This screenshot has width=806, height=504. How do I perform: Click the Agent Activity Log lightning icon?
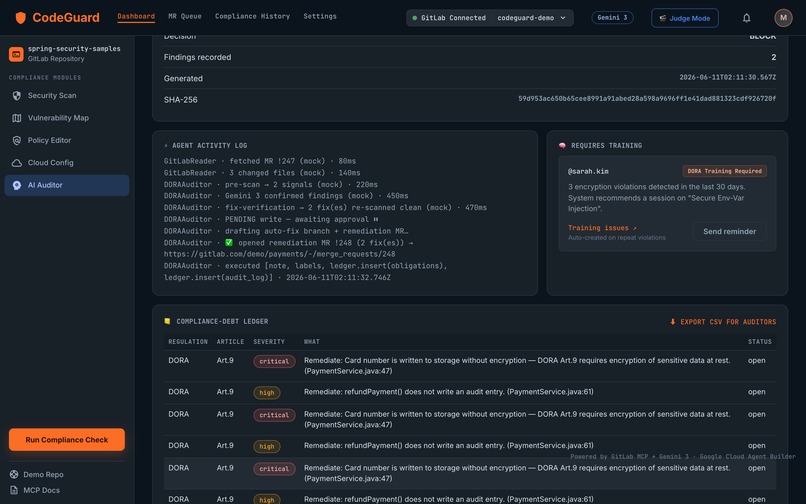coord(166,146)
